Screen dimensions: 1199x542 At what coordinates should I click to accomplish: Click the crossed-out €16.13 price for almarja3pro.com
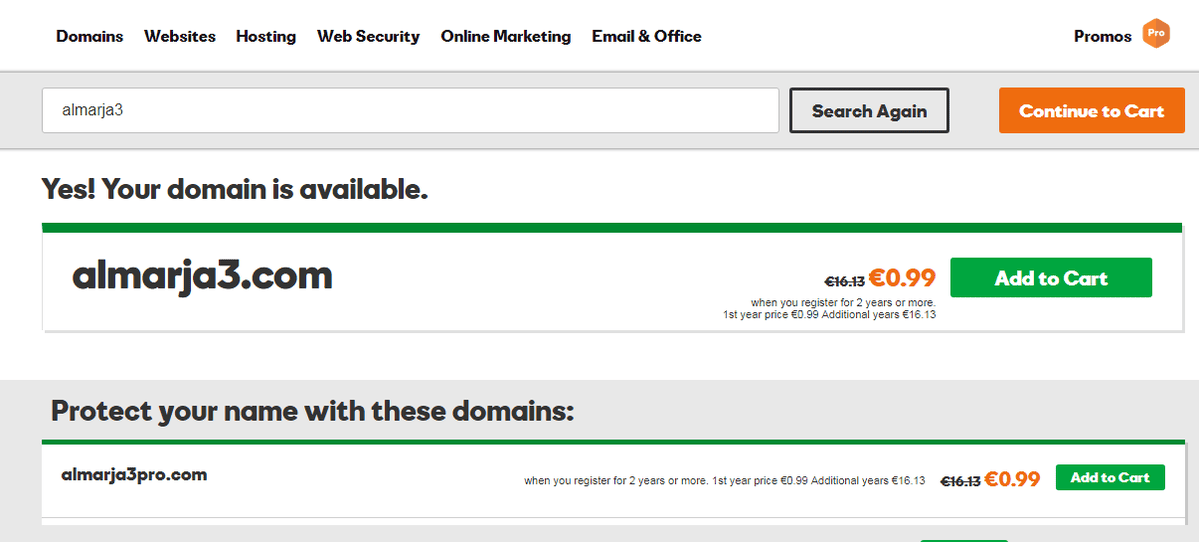click(960, 481)
